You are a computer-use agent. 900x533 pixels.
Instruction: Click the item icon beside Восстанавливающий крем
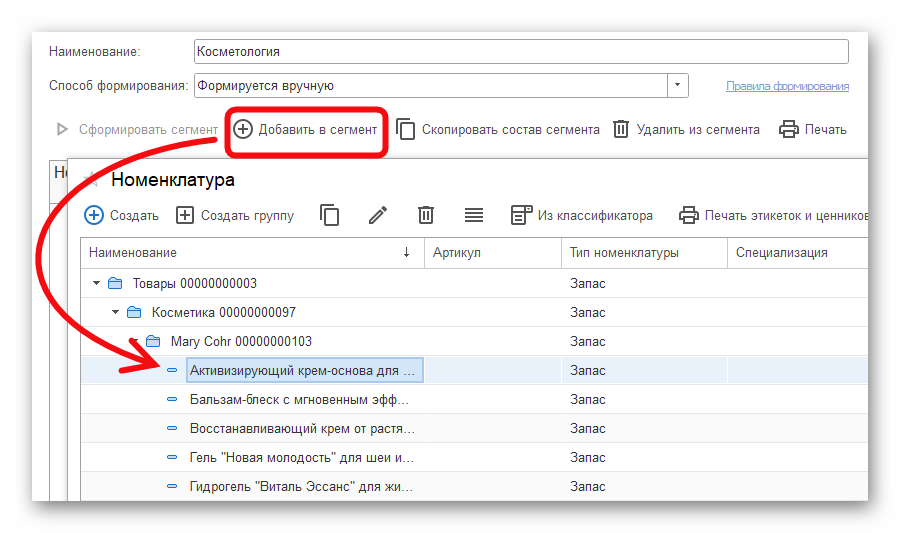(x=172, y=428)
